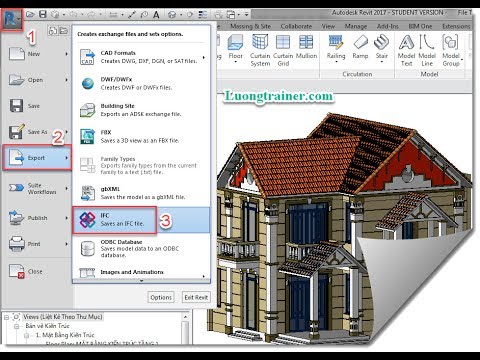This screenshot has width=480, height=360.
Task: Click Print in the application menu
Action: [37, 244]
